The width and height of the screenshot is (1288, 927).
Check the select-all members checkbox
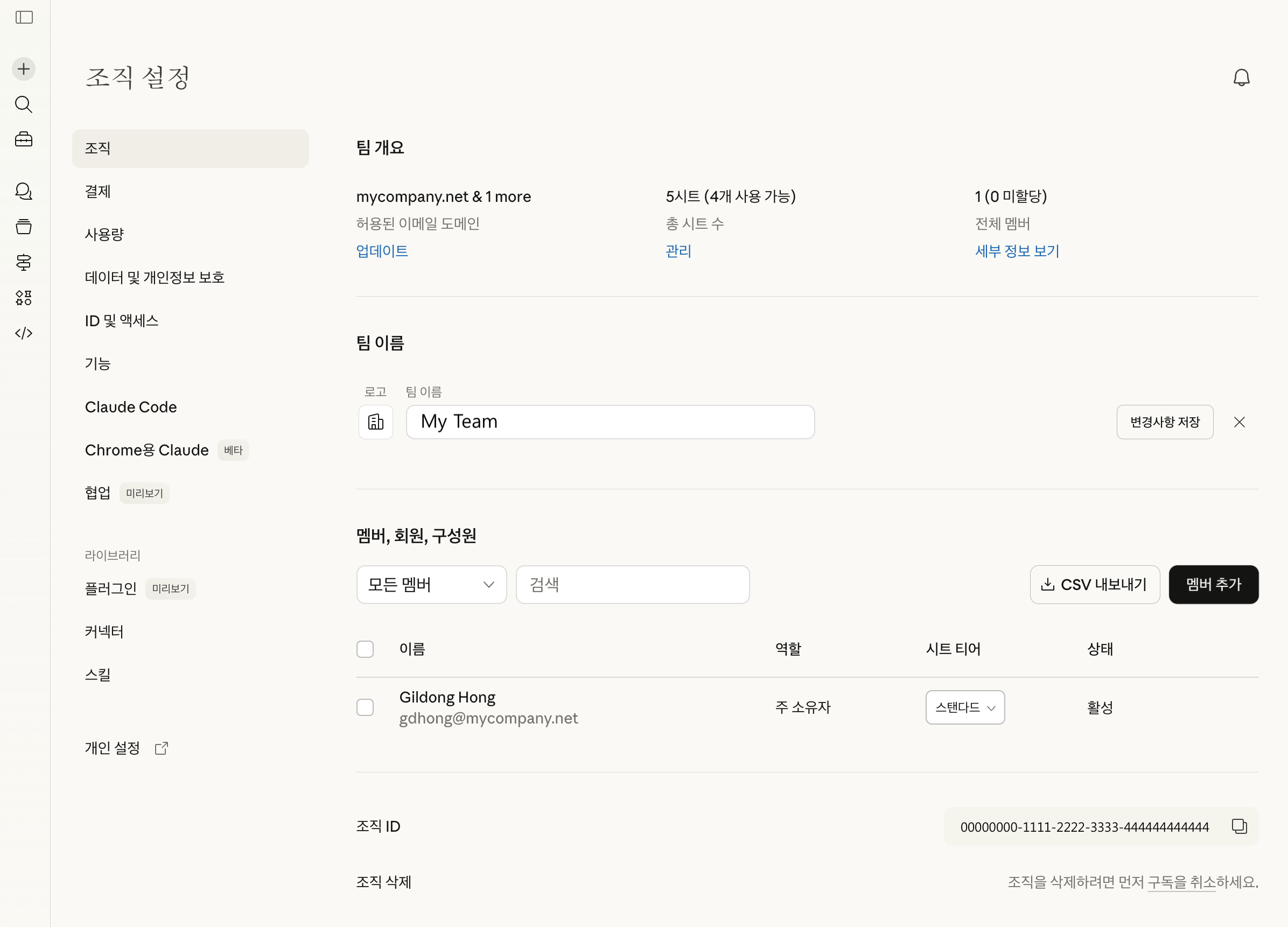[365, 649]
